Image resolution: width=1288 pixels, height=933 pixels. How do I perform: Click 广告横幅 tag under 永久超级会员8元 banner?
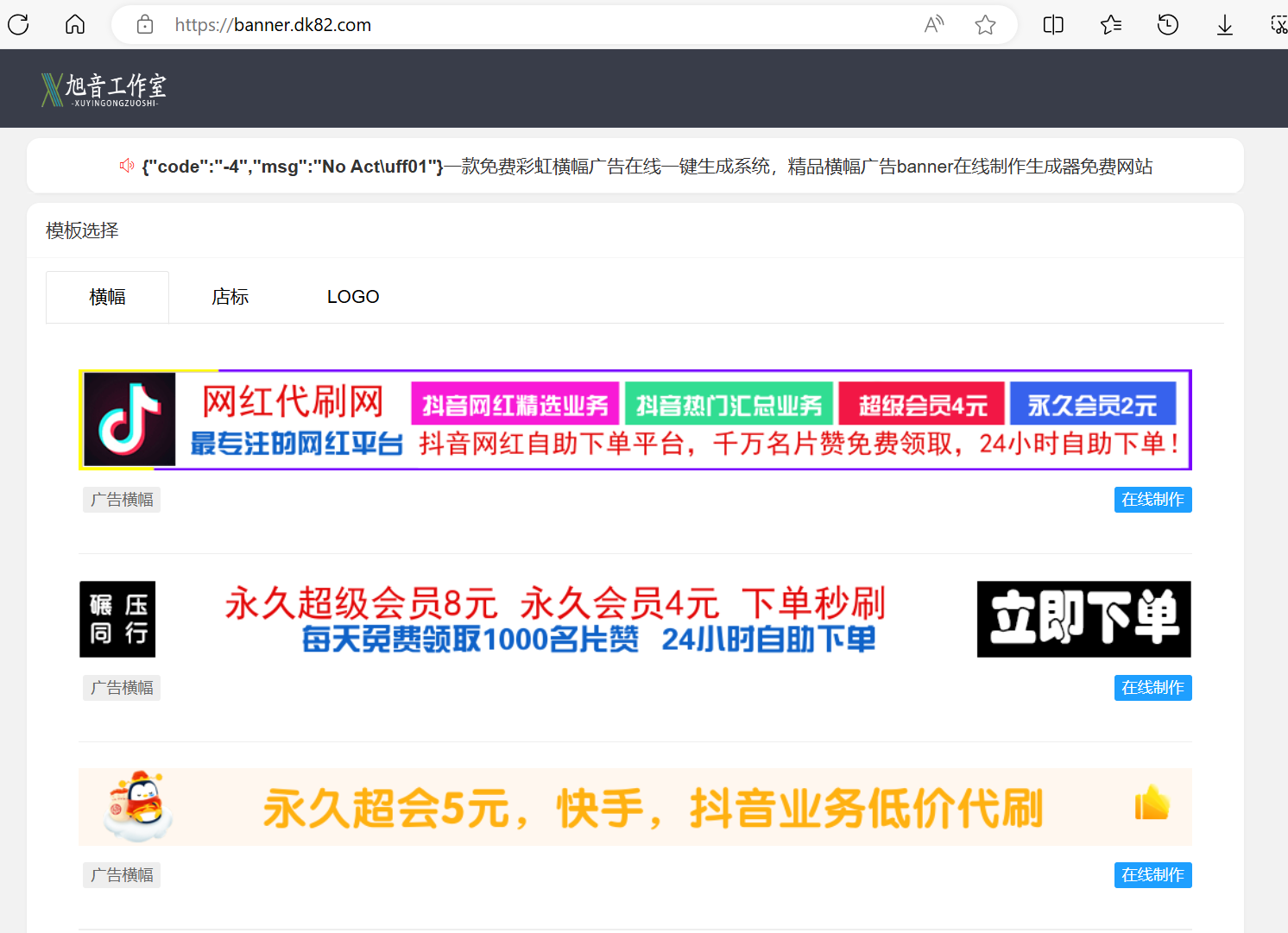(122, 688)
